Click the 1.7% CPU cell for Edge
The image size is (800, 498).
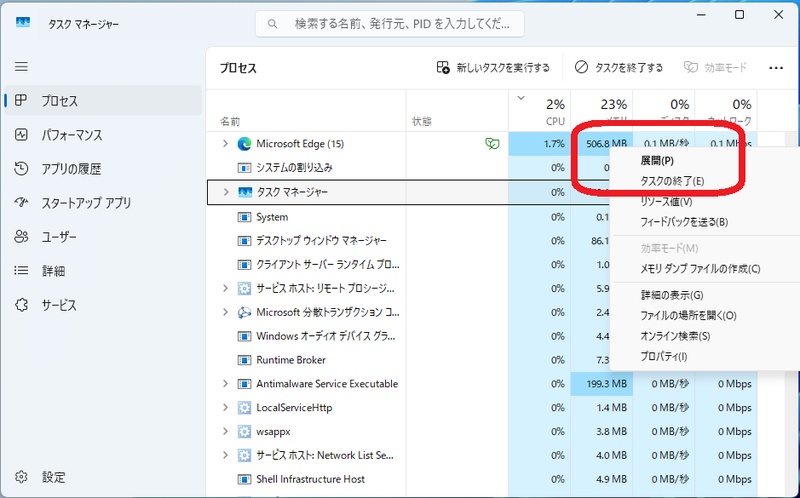tap(540, 144)
